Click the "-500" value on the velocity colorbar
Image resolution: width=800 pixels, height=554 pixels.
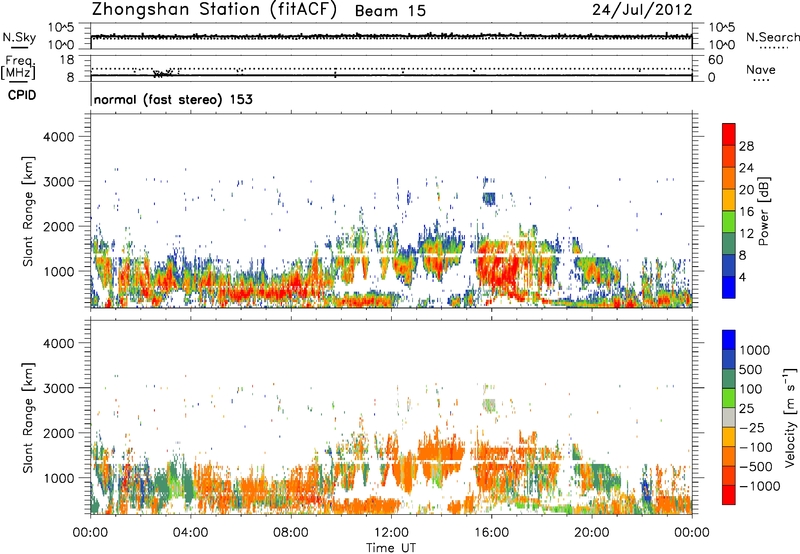pyautogui.click(x=754, y=466)
